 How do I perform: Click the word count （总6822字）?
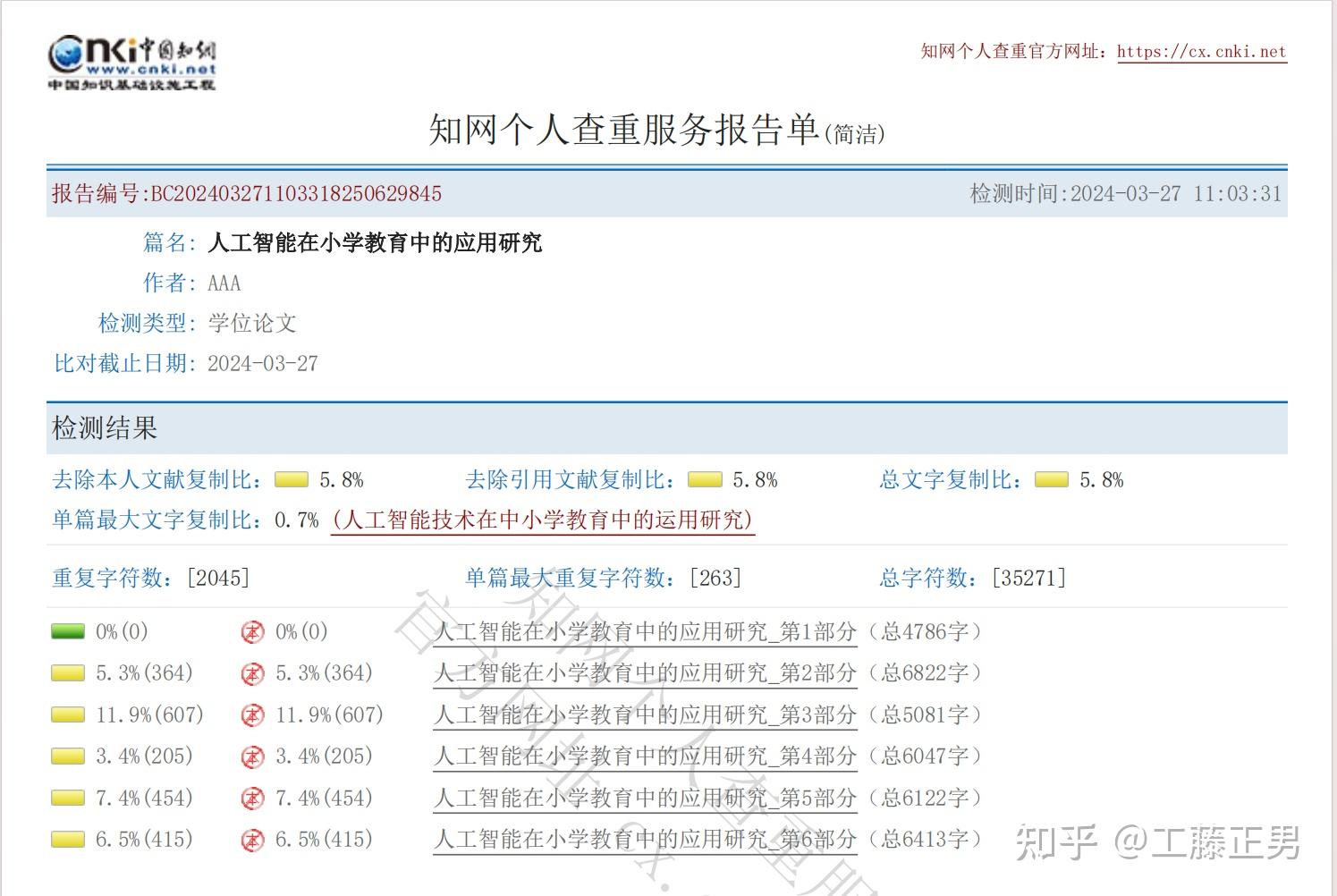(x=926, y=673)
